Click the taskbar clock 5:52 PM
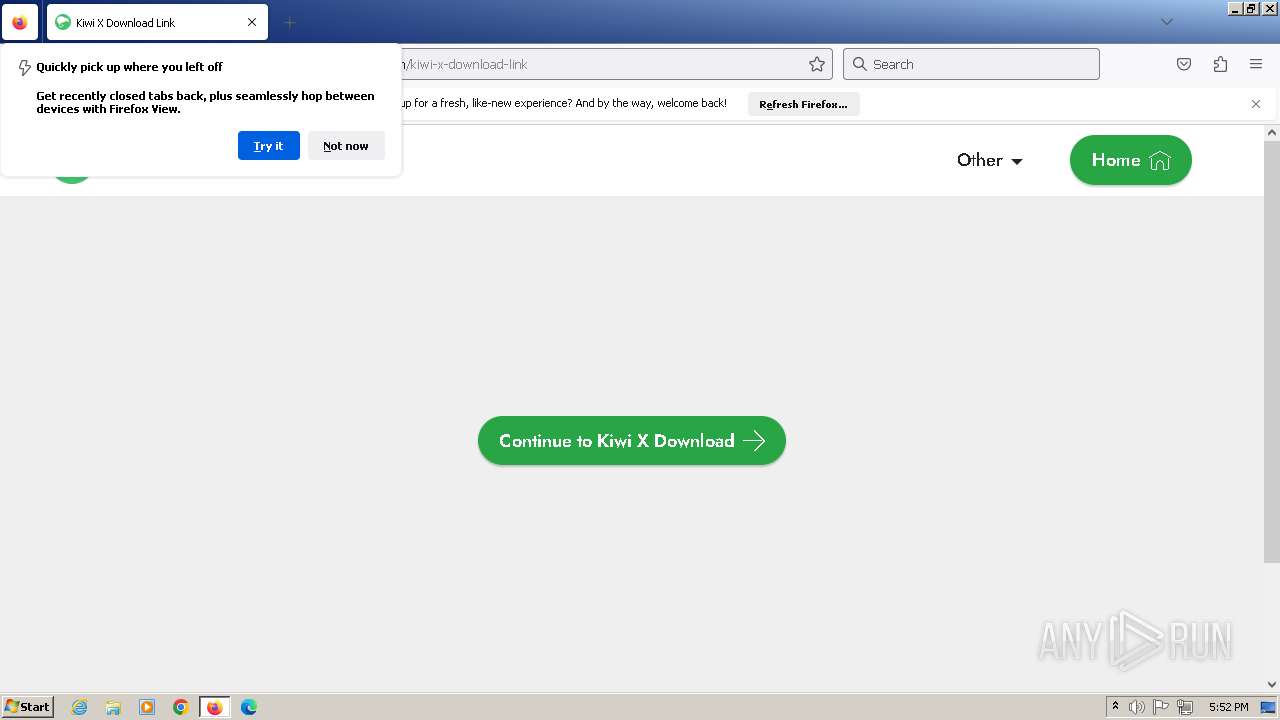Screen dimensions: 1280x720 (x=1229, y=707)
